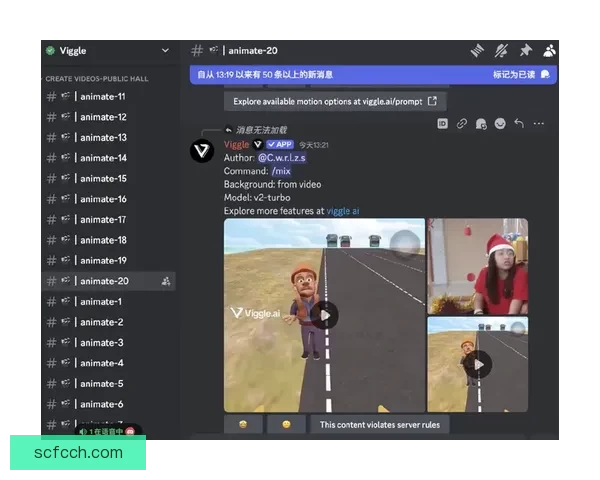
Task: Expand the Viggle server dropdown menu
Action: [165, 50]
